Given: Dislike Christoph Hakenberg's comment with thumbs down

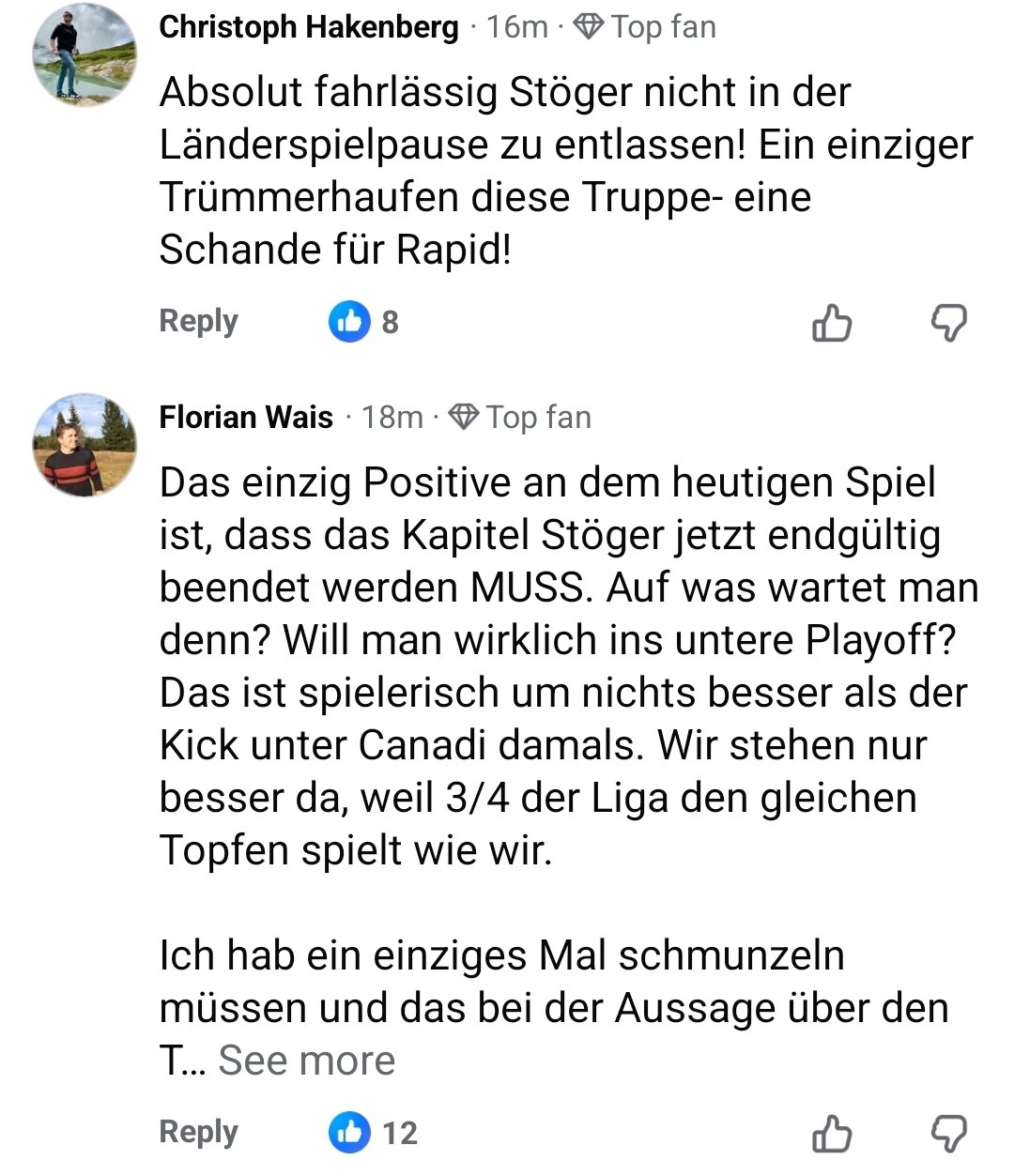Looking at the screenshot, I should pos(948,324).
